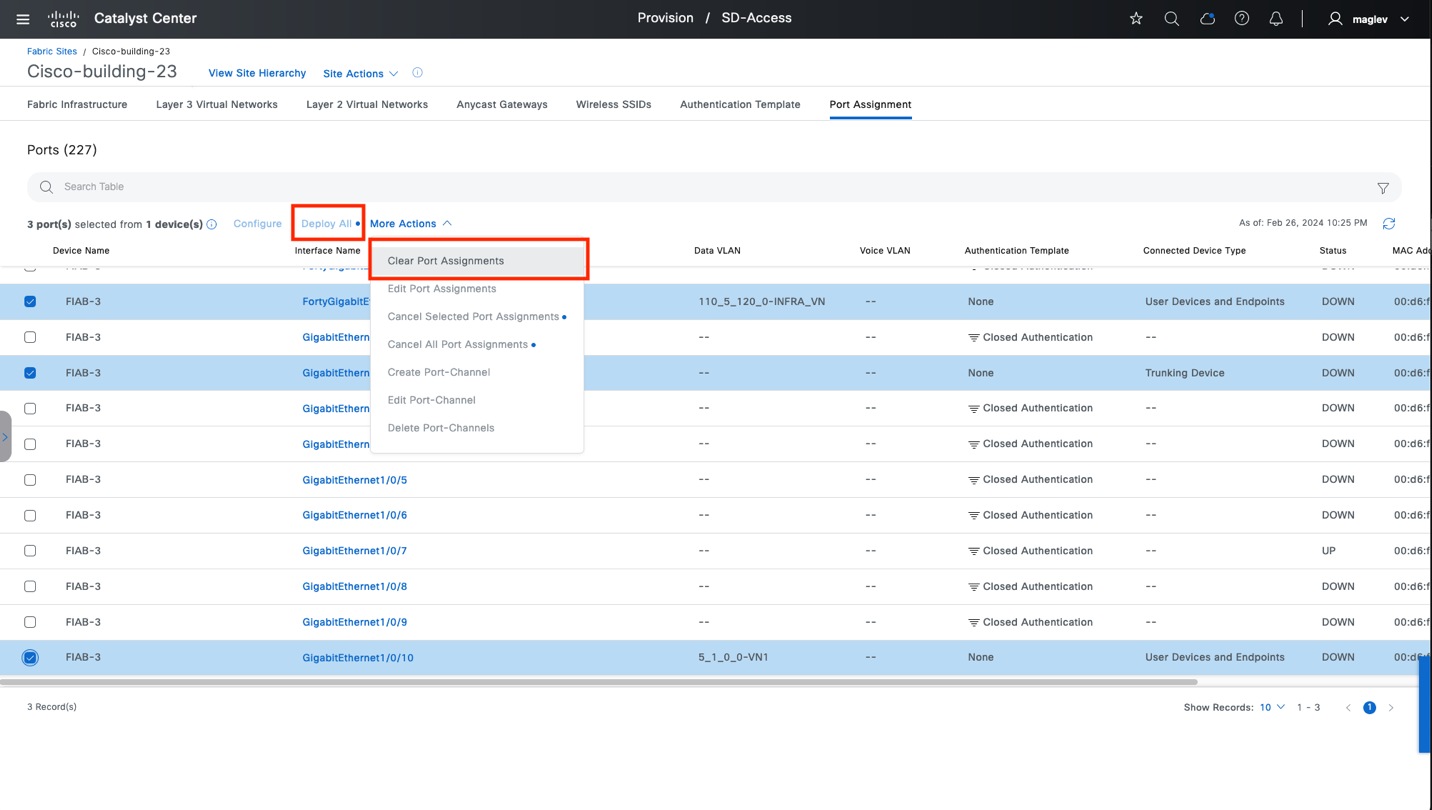Collapse the More Actions menu
This screenshot has height=810, width=1432.
click(x=410, y=224)
